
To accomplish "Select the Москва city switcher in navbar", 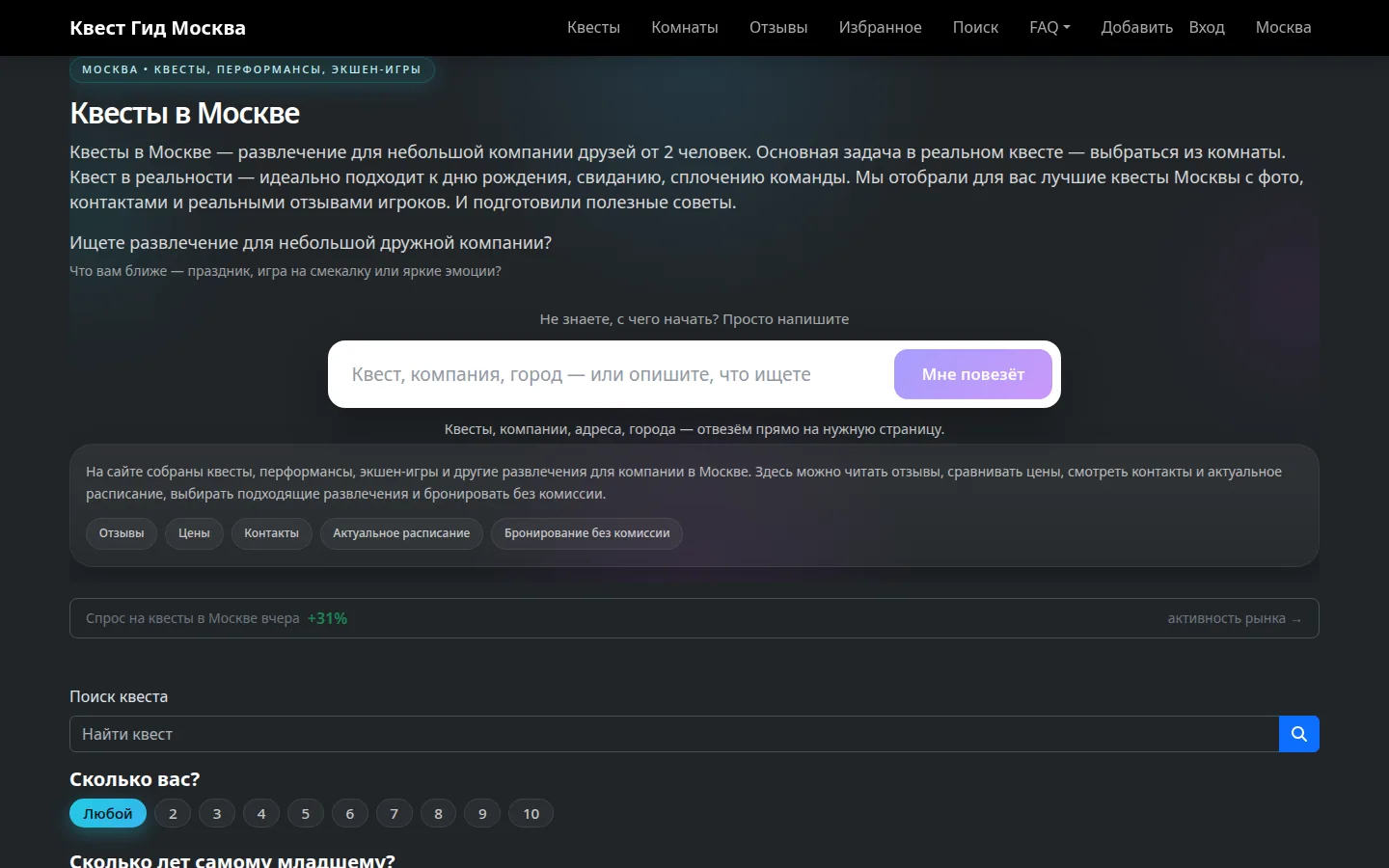I will click(x=1283, y=27).
